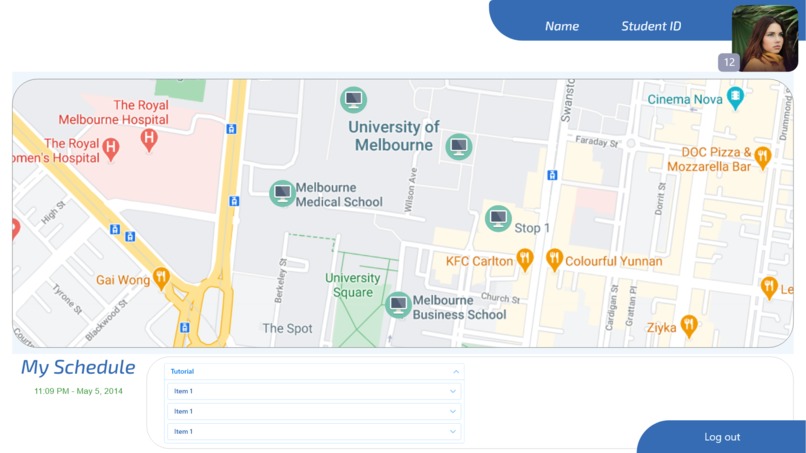Click KFC Carlton restaurant pin
The width and height of the screenshot is (806, 453).
tap(525, 260)
